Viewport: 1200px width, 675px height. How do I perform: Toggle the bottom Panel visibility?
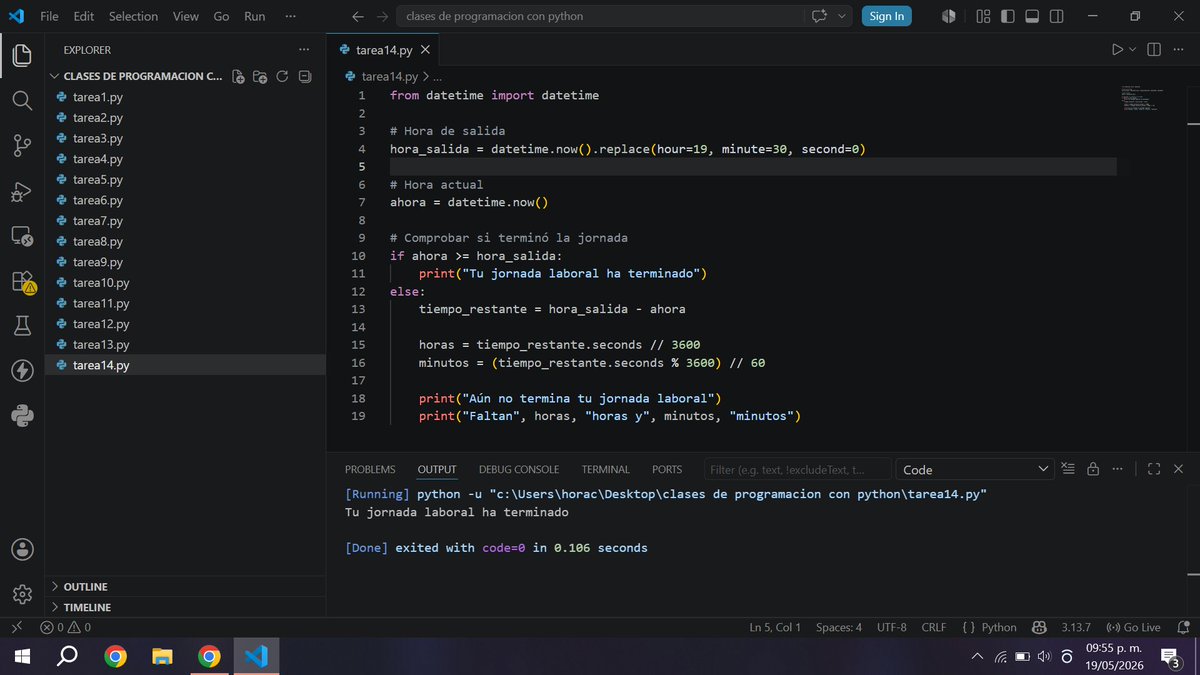1032,16
